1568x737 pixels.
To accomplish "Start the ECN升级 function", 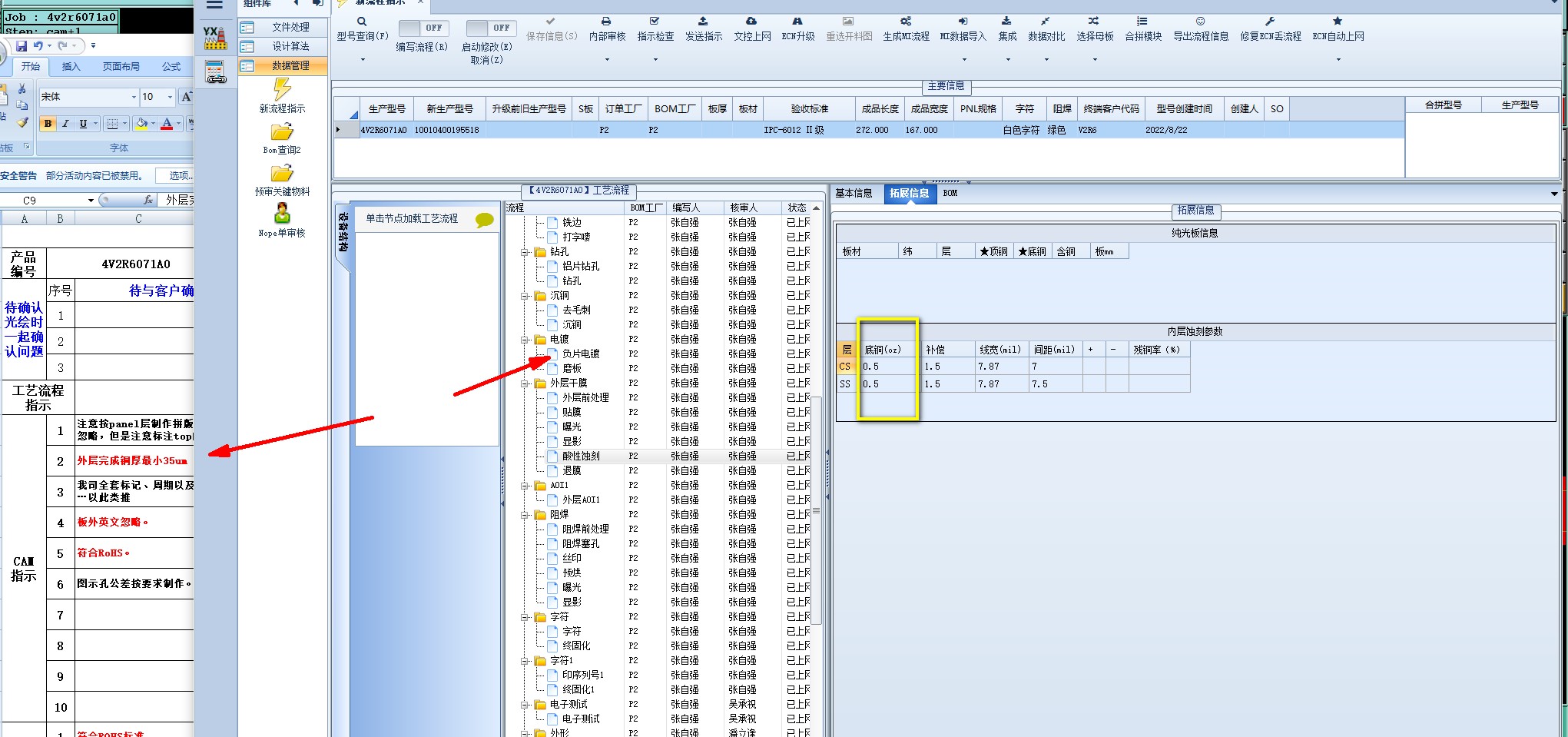I will coord(797,22).
